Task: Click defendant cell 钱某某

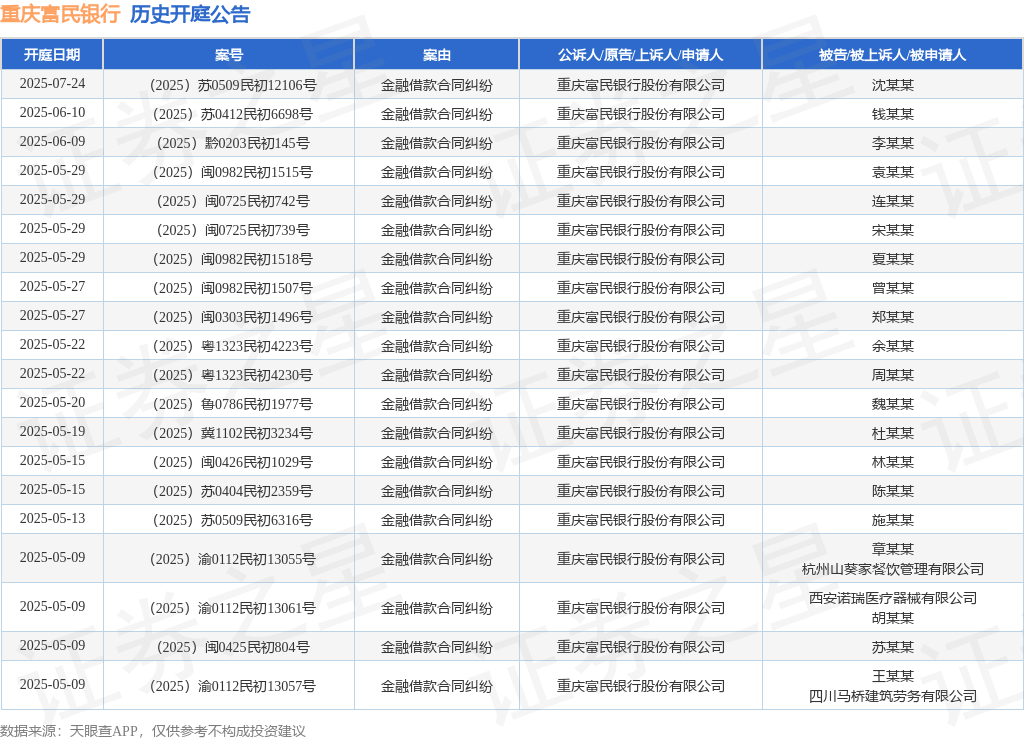Action: [x=893, y=114]
